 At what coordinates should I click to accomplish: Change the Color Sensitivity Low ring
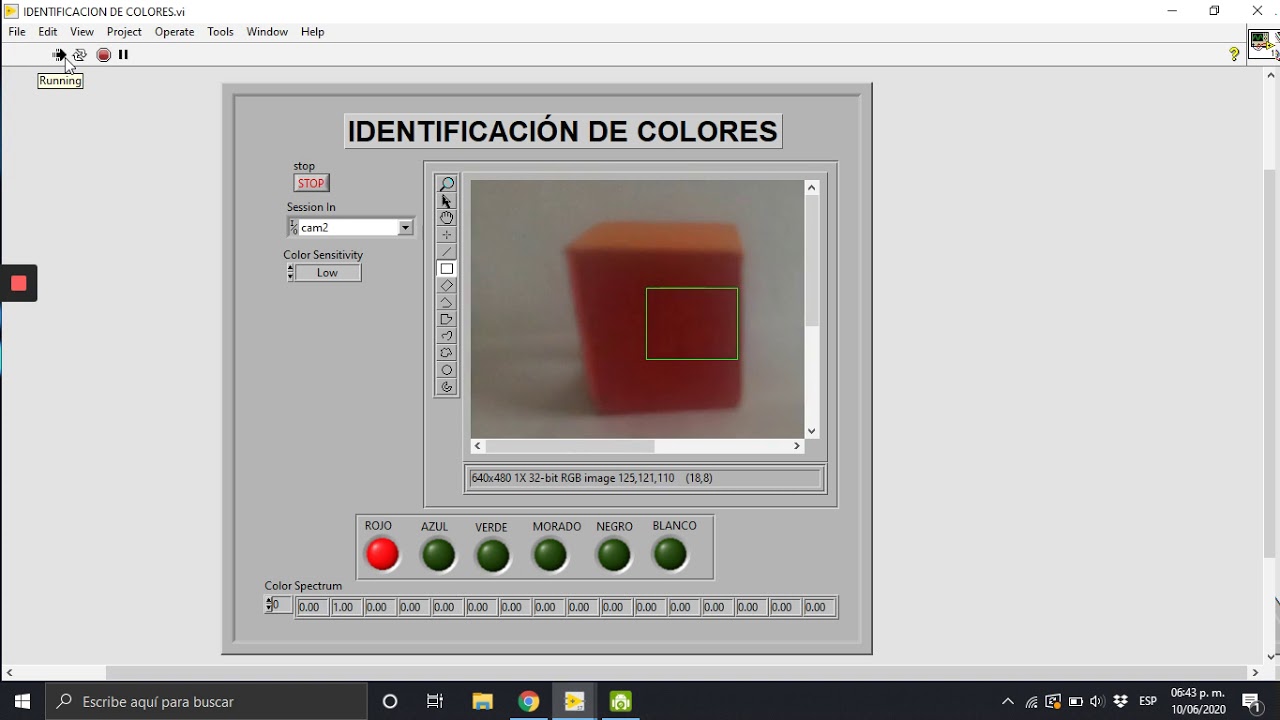[x=328, y=273]
